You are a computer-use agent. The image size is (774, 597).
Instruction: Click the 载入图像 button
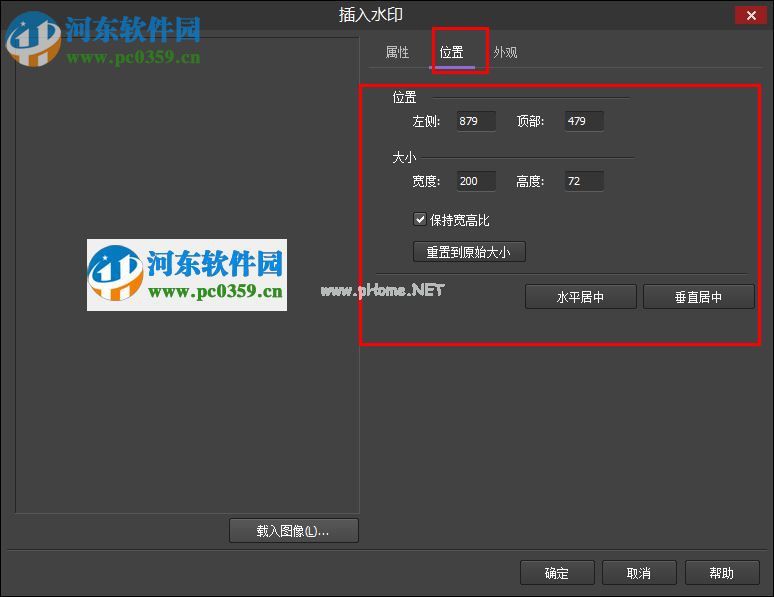294,531
